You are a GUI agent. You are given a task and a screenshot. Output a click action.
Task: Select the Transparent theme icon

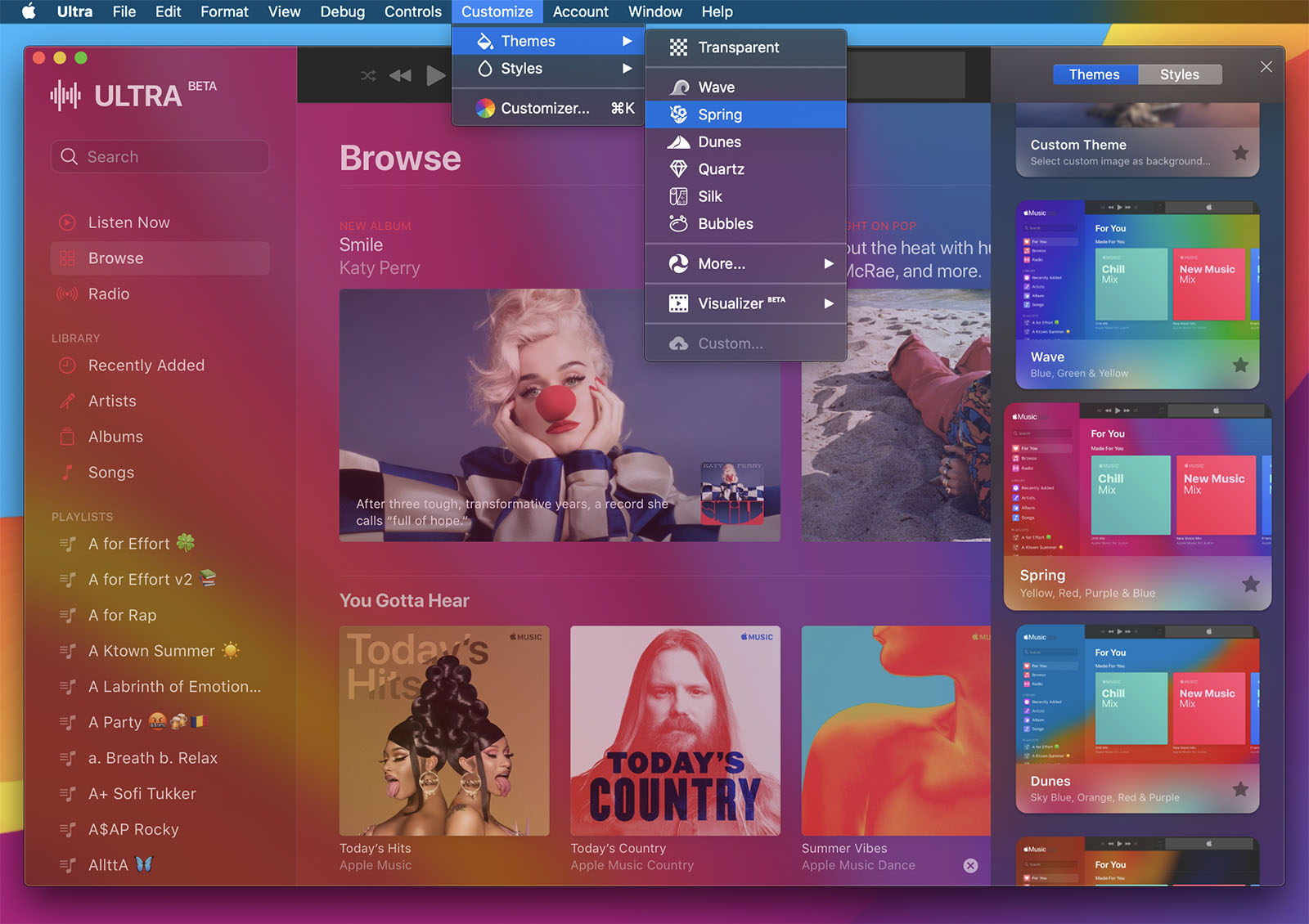[x=678, y=47]
